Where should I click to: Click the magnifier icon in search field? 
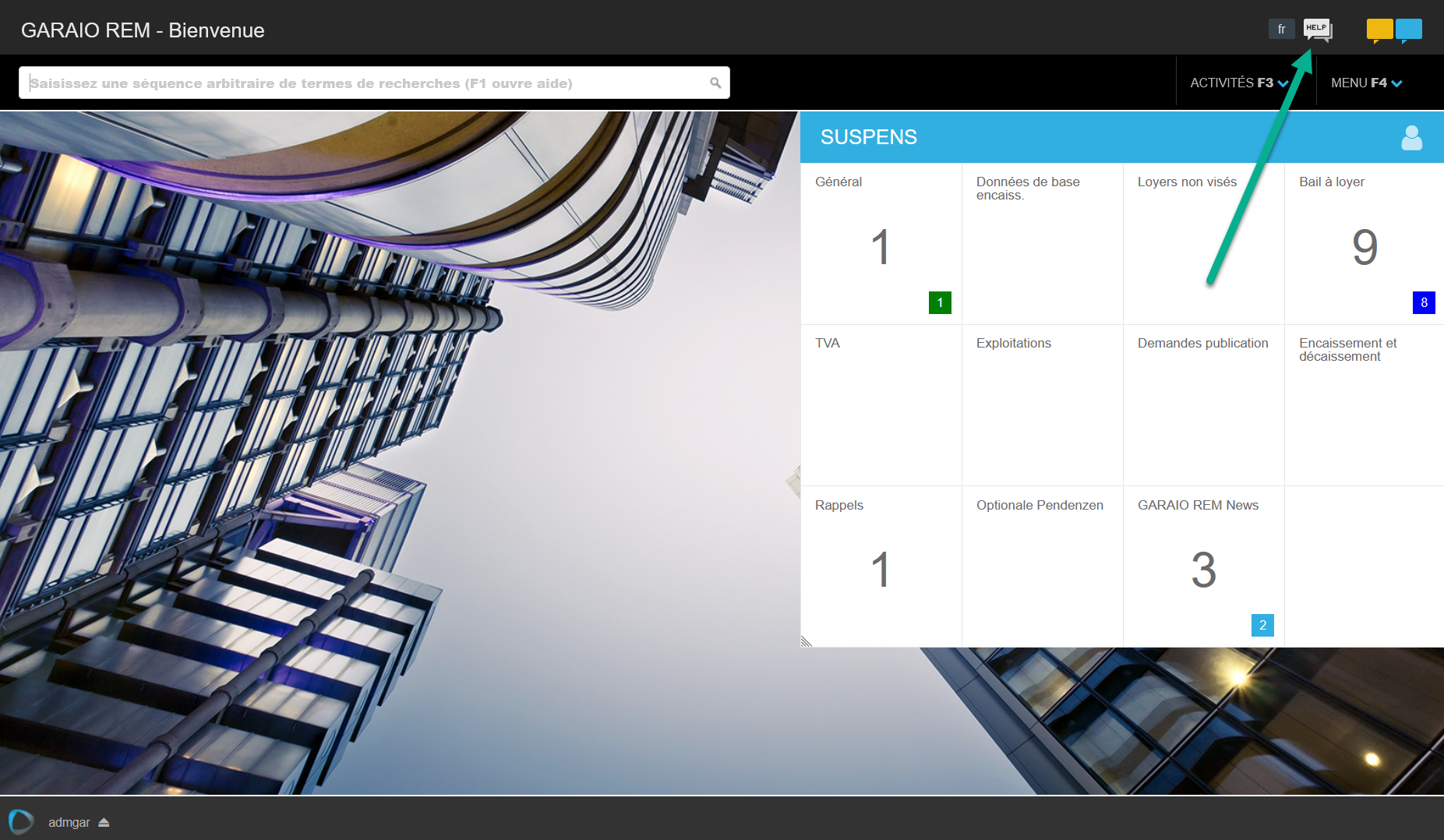(x=715, y=83)
